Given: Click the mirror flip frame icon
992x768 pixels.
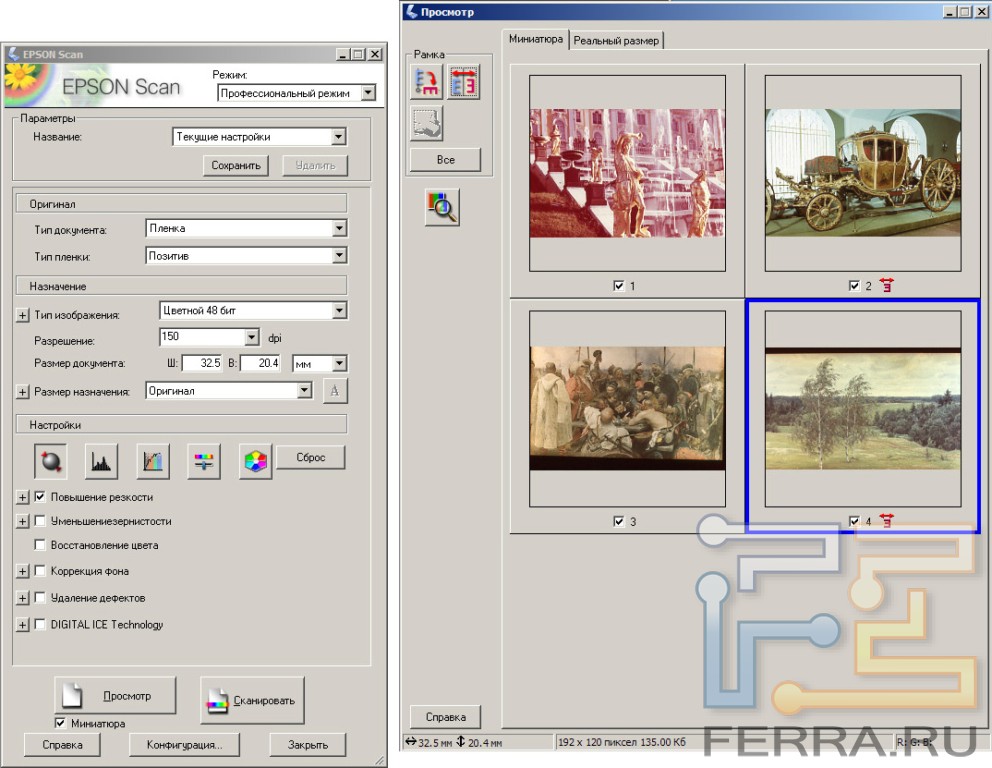Looking at the screenshot, I should click(x=463, y=82).
